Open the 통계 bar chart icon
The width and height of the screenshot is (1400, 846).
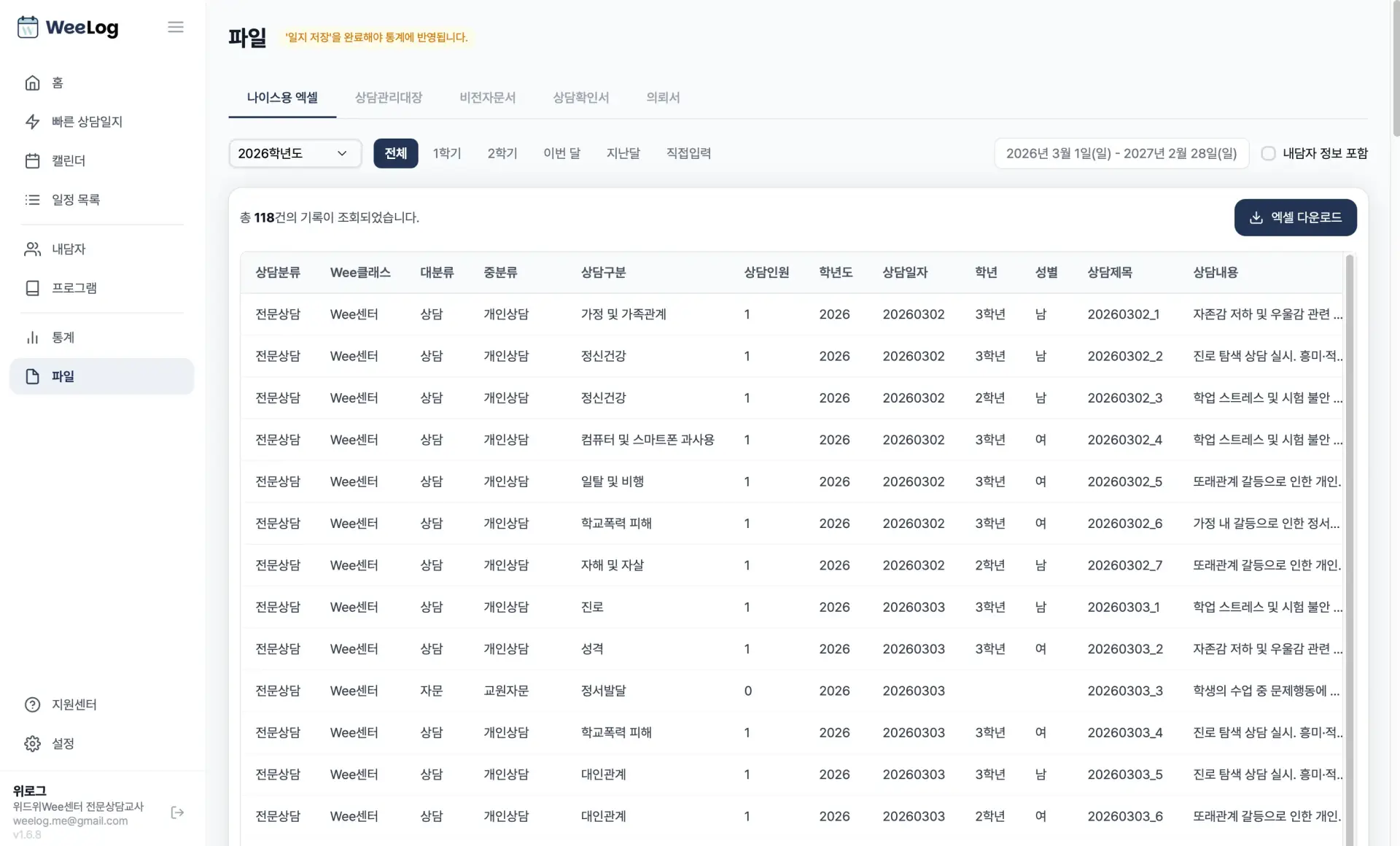click(33, 338)
